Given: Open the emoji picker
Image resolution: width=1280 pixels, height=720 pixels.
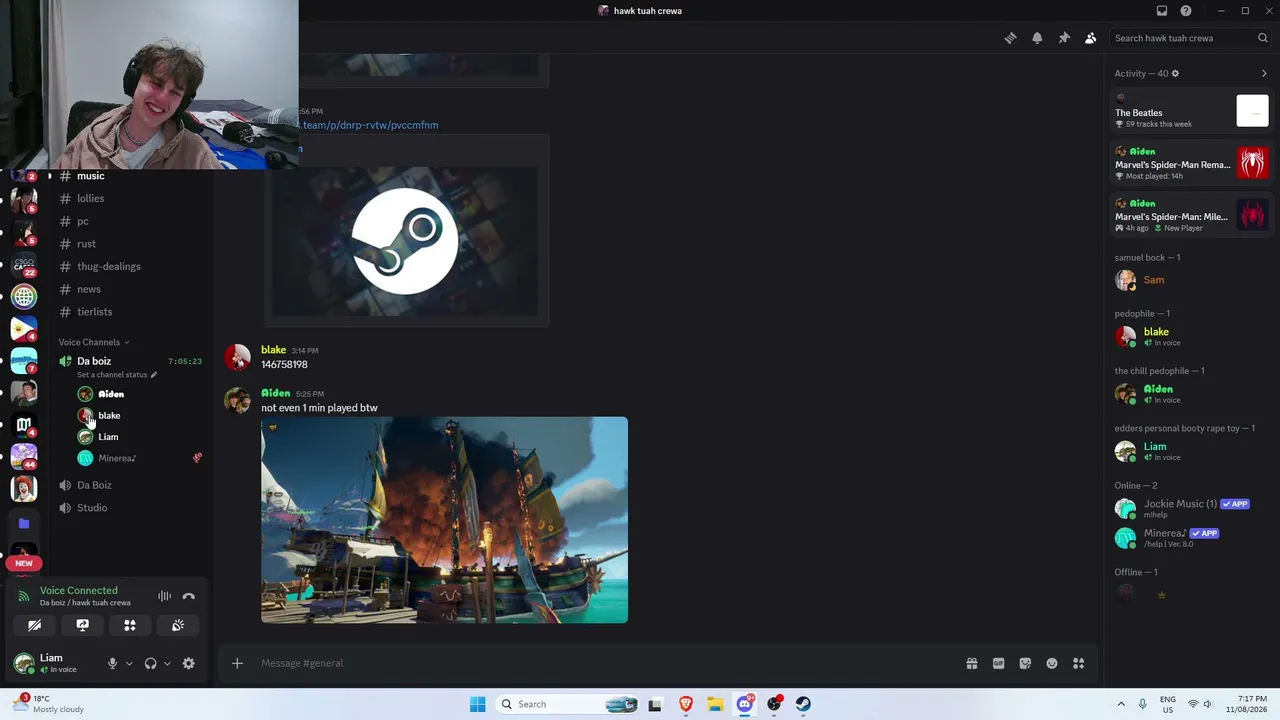Looking at the screenshot, I should tap(1052, 663).
